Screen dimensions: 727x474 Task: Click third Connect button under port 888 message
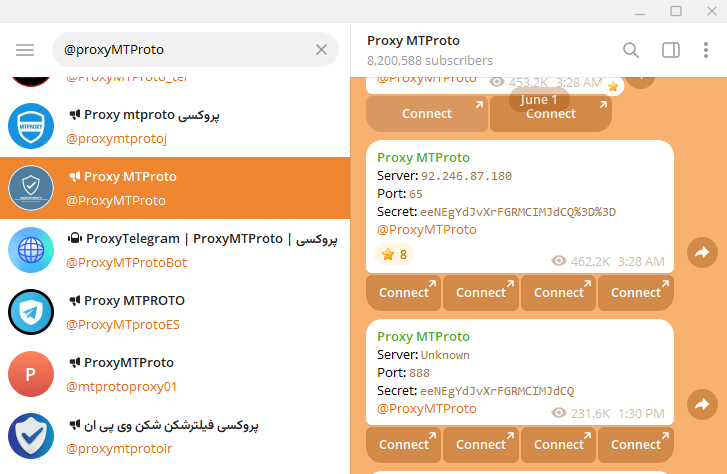pos(558,445)
